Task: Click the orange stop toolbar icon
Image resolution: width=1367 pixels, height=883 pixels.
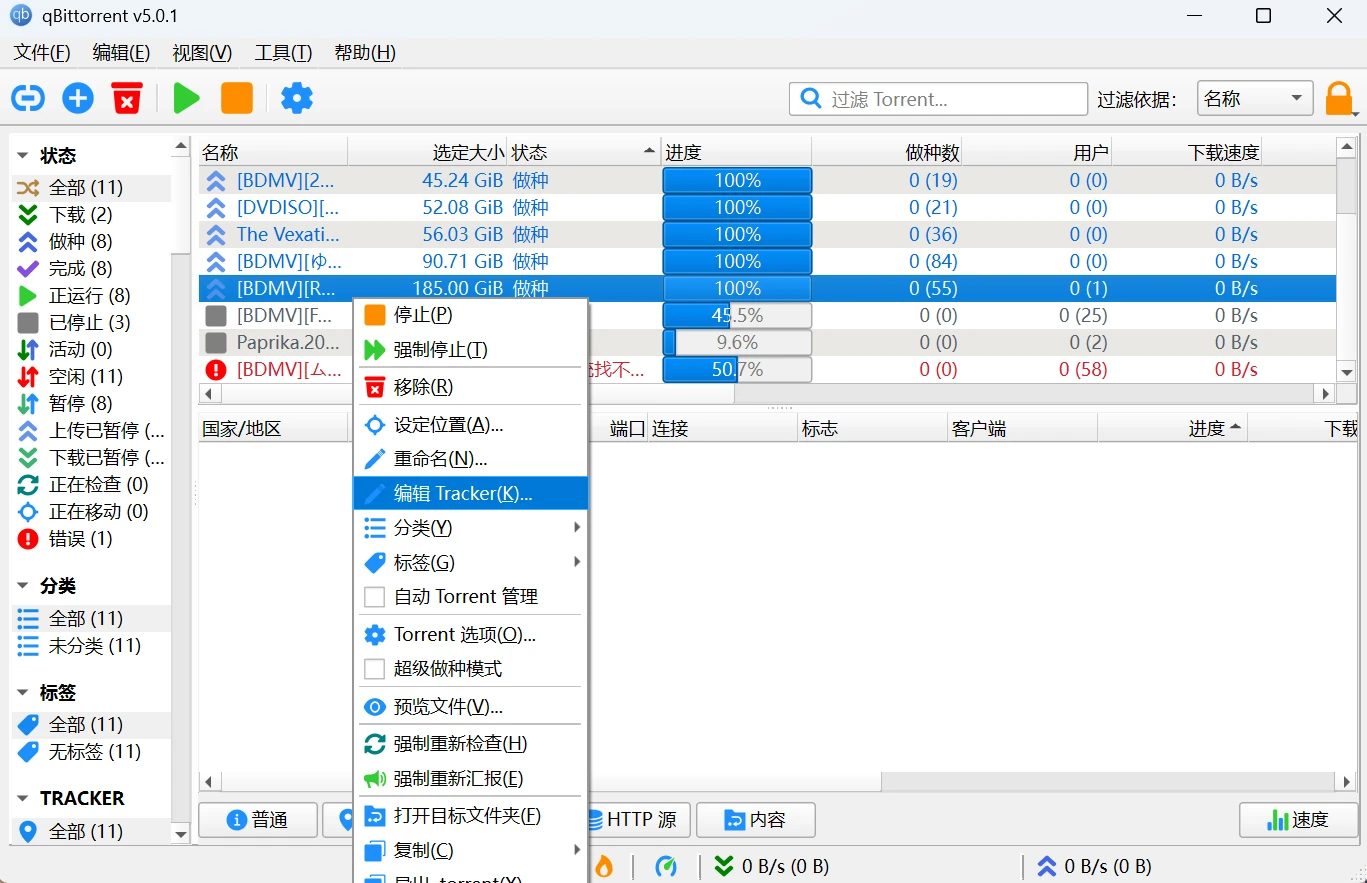Action: coord(237,98)
